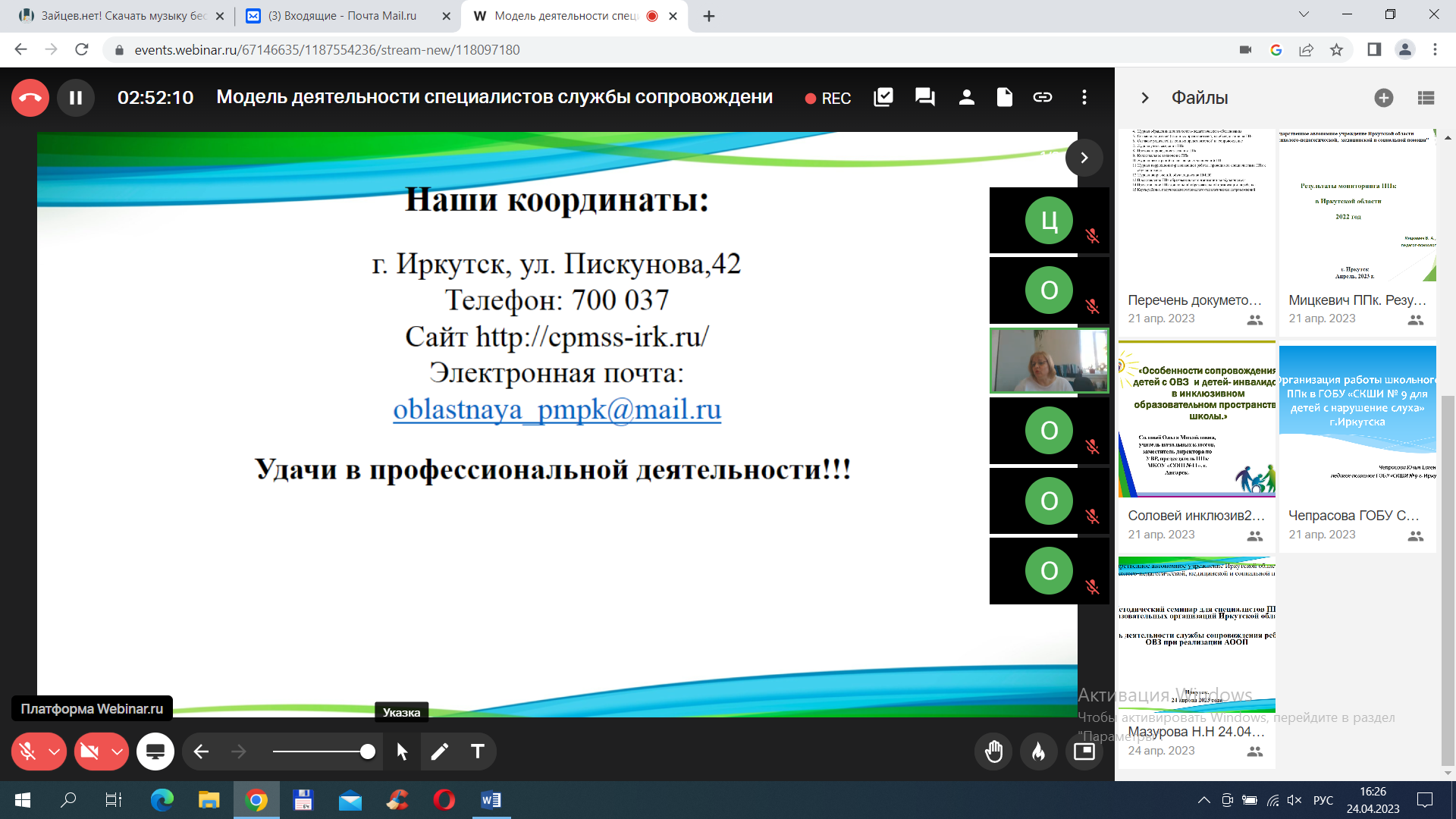Open Chrome three-dot menu

[x=1435, y=49]
